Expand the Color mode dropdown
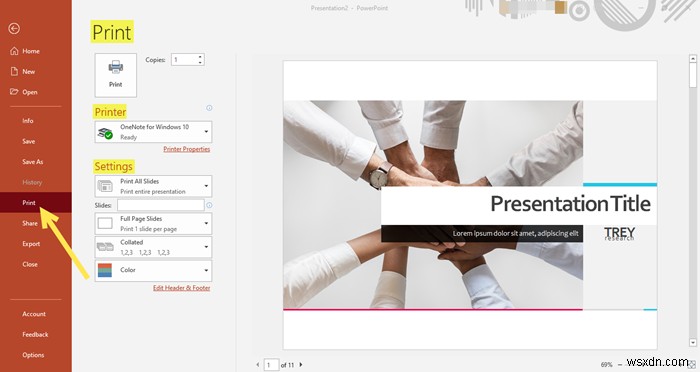 pyautogui.click(x=153, y=270)
